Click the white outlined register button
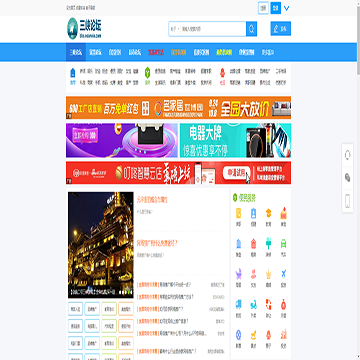 (x=263, y=8)
